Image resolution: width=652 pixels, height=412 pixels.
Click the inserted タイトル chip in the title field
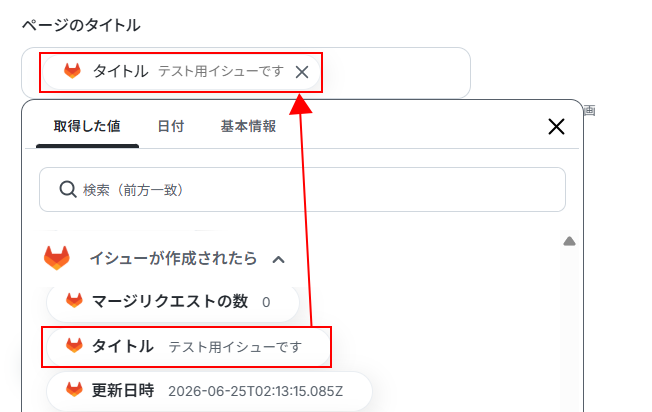pos(181,72)
